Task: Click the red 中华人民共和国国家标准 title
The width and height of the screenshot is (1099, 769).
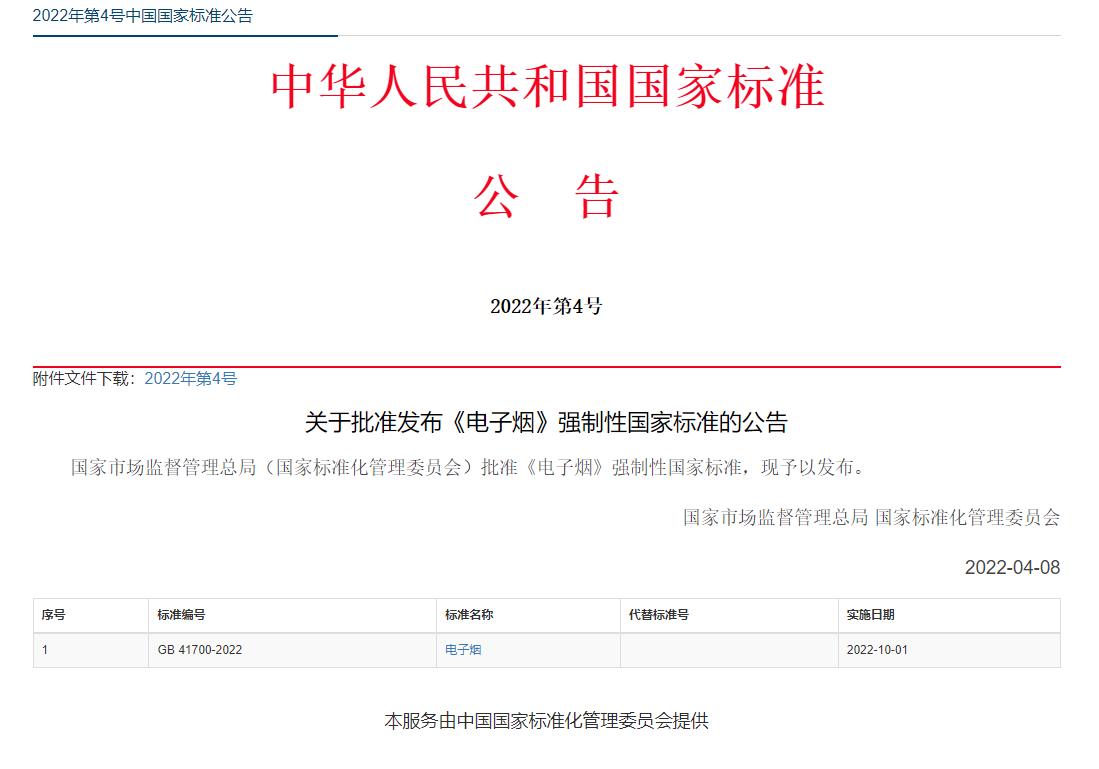Action: 547,88
